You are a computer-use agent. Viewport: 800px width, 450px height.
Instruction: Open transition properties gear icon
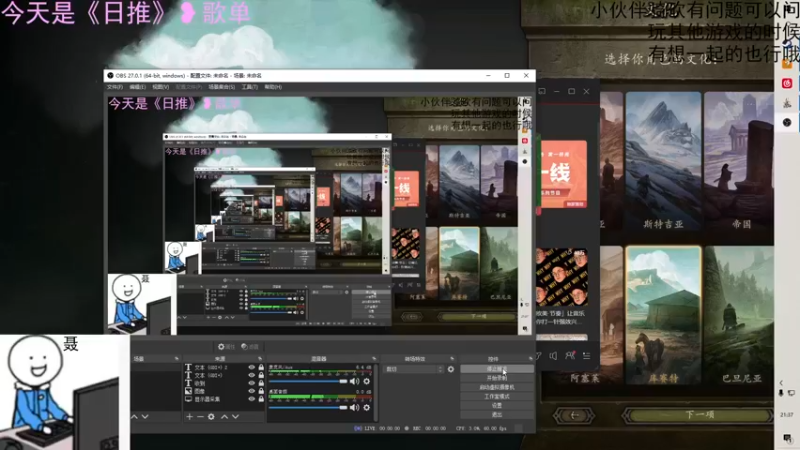click(x=451, y=369)
